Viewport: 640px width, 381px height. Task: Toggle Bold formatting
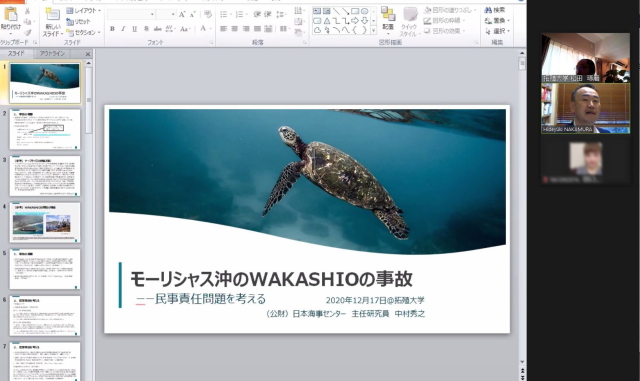[112, 29]
